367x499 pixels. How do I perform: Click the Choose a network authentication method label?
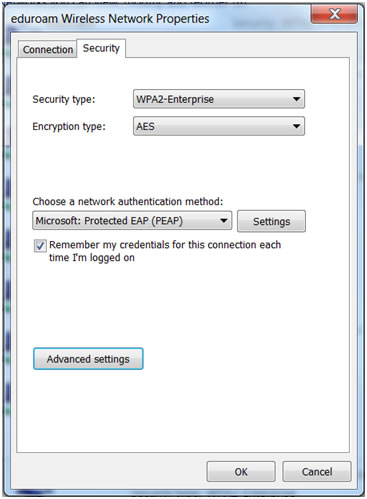pyautogui.click(x=128, y=201)
